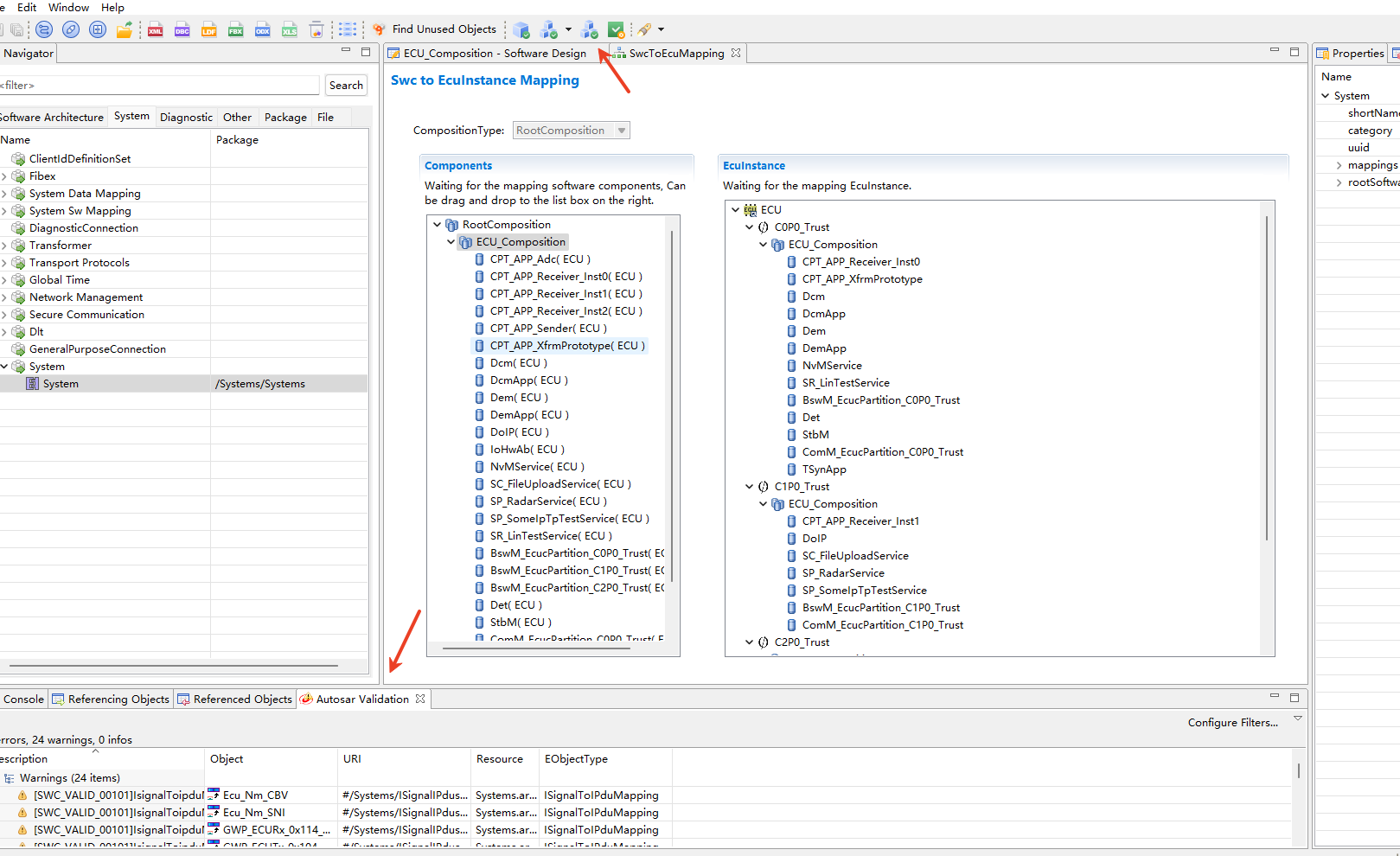Click the DBC file import icon

(182, 30)
